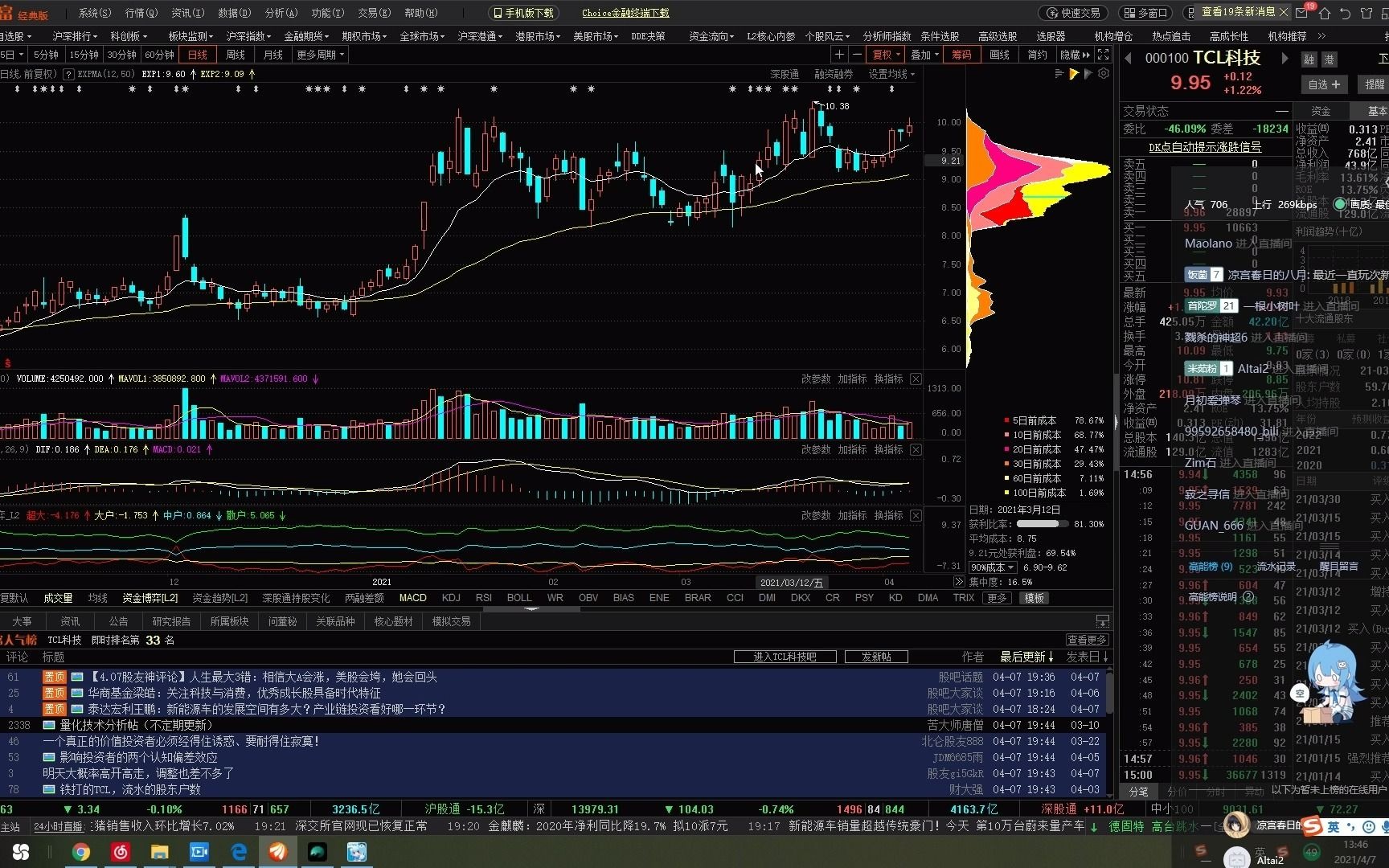Switch to the BOLL indicator tab
The width and height of the screenshot is (1389, 868).
point(519,598)
